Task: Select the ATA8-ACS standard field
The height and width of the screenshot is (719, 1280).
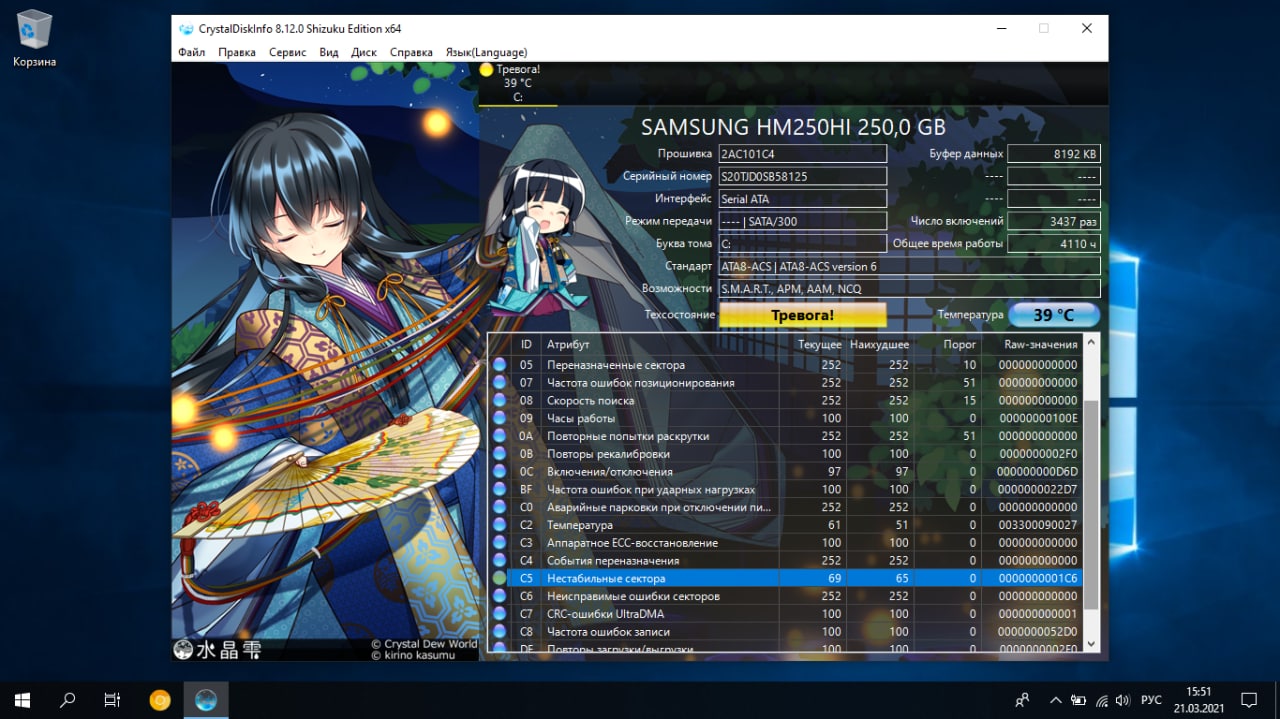Action: coord(910,266)
